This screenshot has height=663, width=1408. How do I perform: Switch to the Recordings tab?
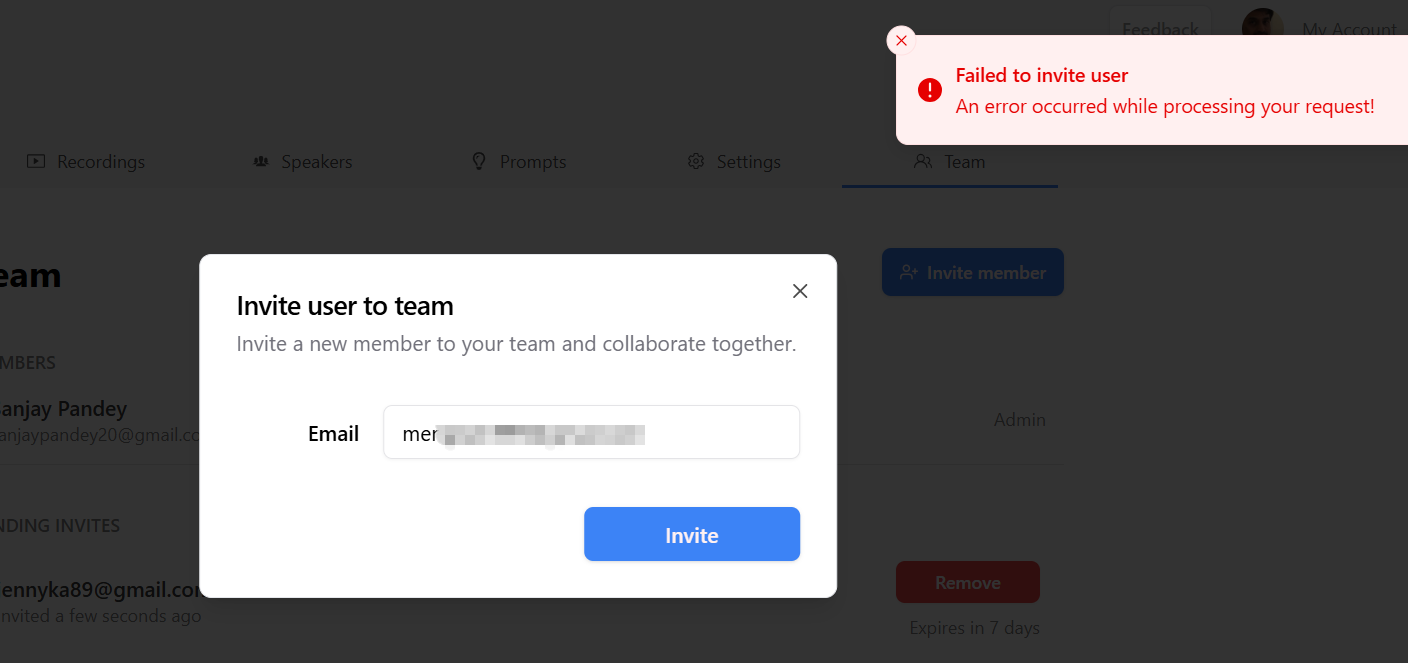click(x=100, y=162)
